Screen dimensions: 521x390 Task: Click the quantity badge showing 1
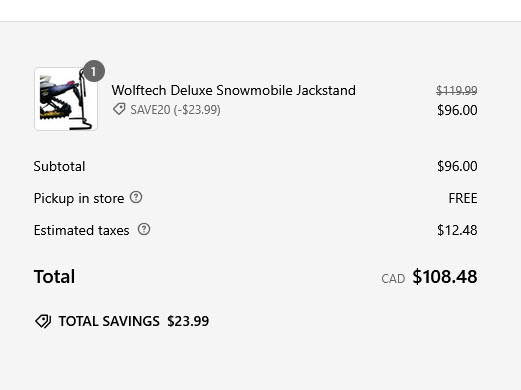click(94, 71)
